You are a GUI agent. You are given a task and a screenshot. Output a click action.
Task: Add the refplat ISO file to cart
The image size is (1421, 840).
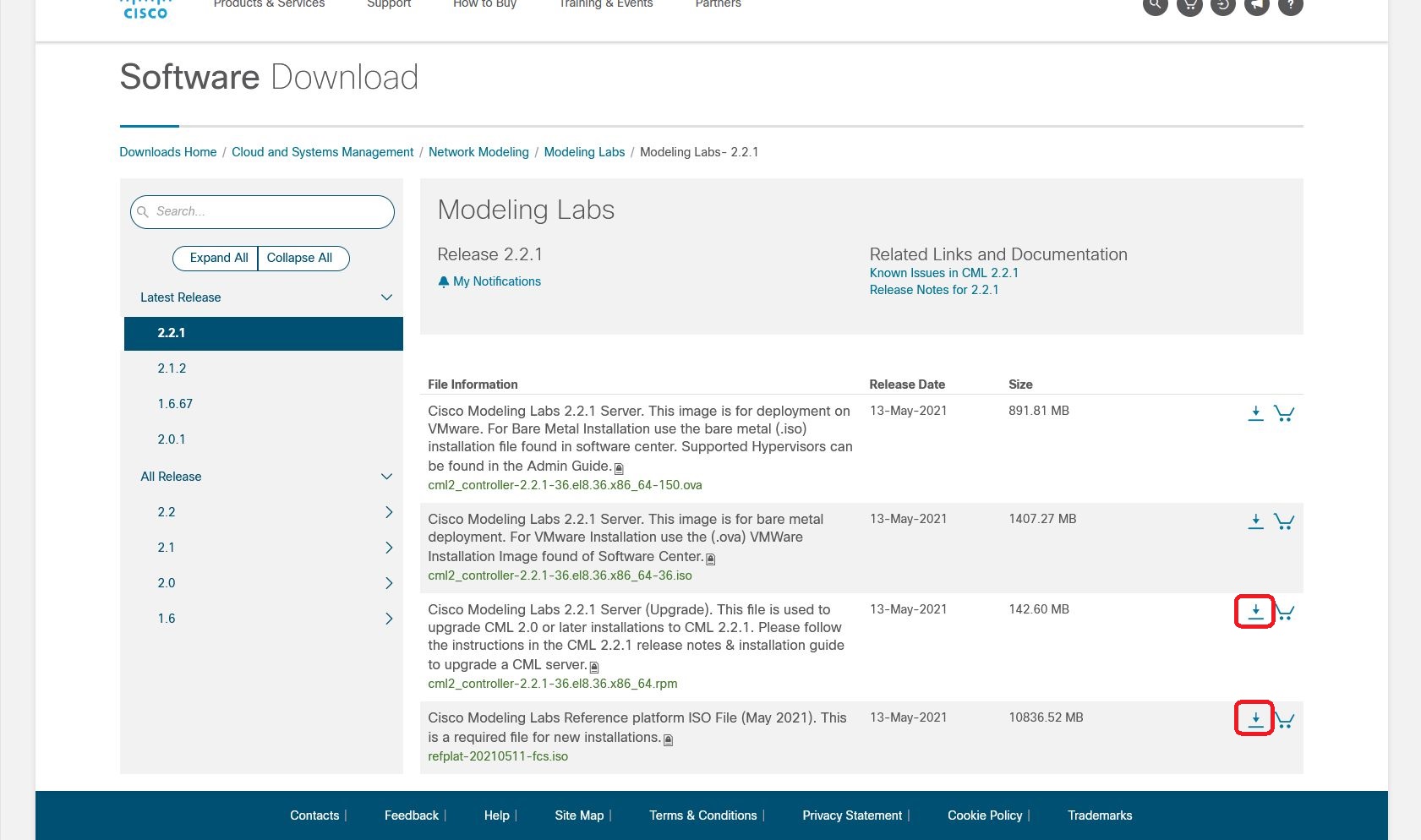1285,720
